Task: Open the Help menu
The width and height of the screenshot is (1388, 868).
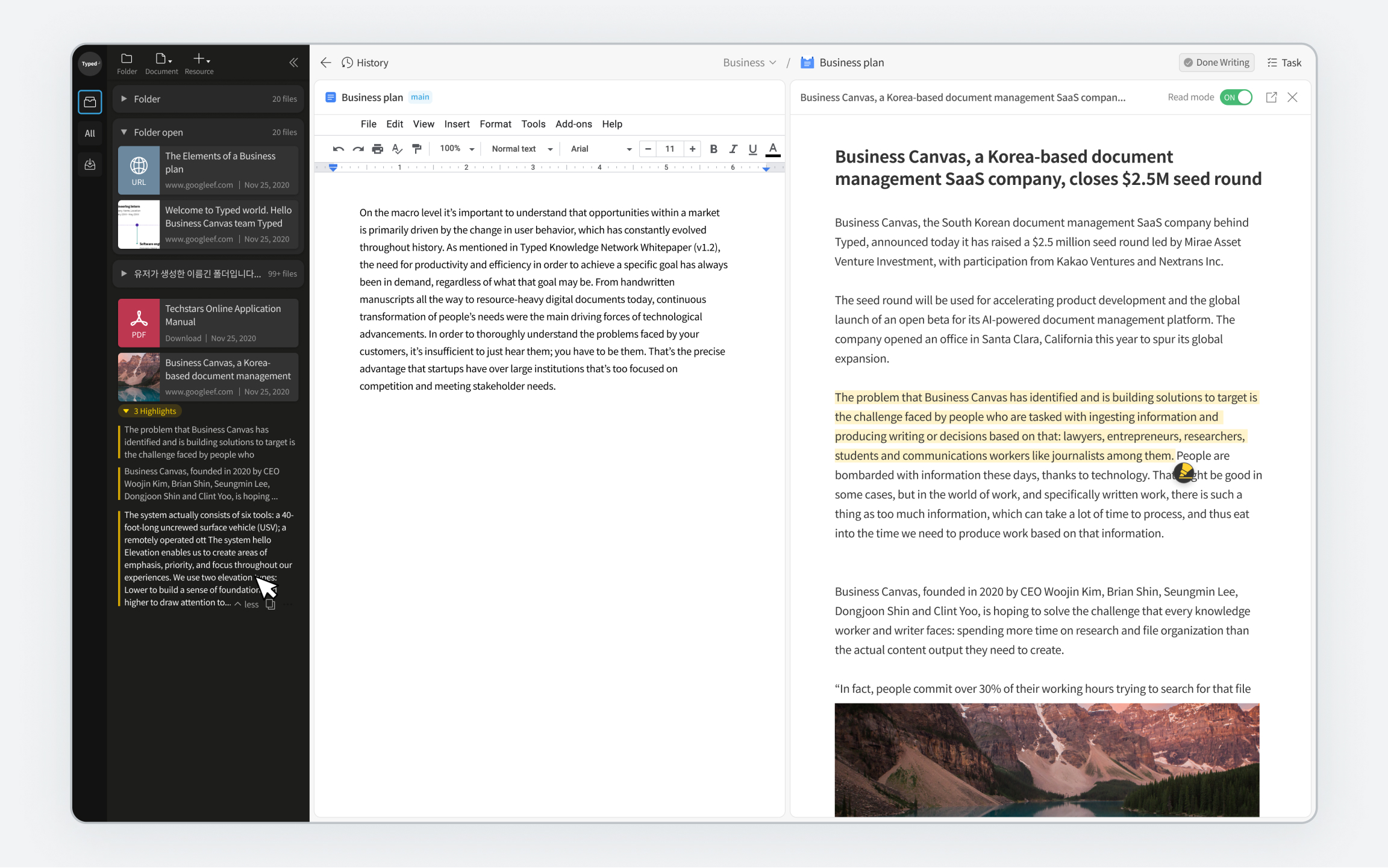Action: click(612, 124)
